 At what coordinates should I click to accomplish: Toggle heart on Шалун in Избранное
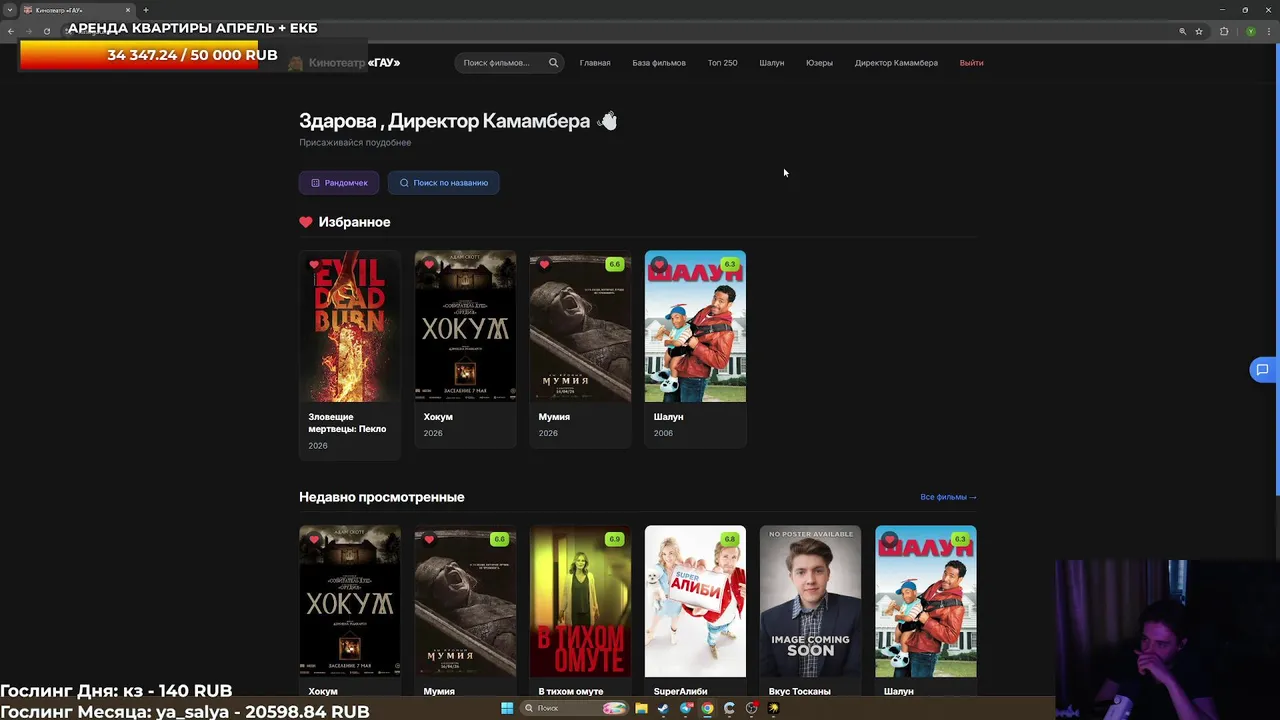(659, 265)
